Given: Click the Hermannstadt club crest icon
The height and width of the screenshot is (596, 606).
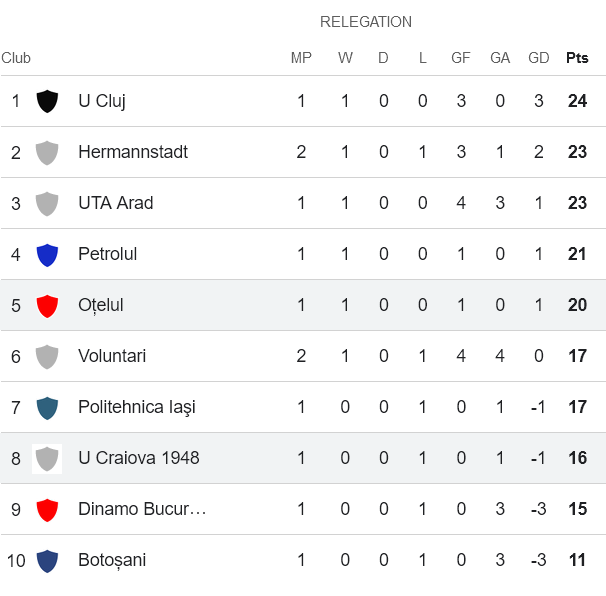Looking at the screenshot, I should pyautogui.click(x=47, y=152).
